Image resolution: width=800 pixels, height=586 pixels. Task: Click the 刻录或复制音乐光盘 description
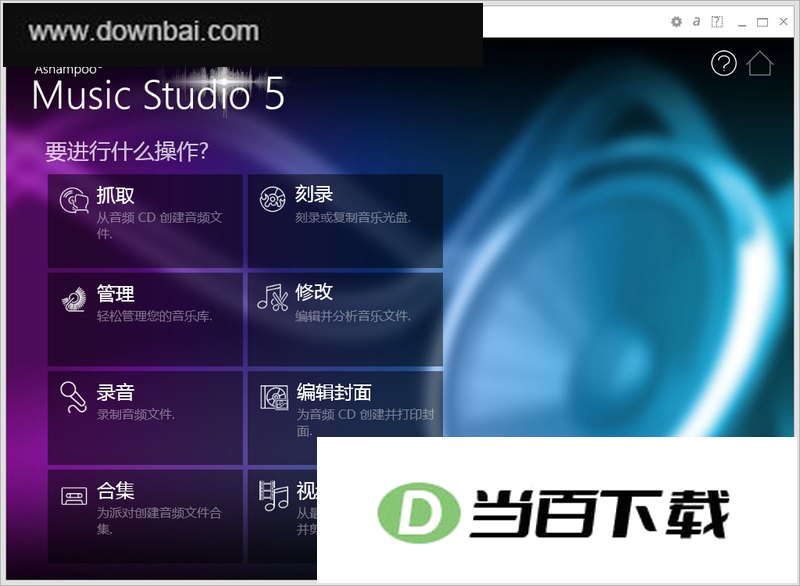(x=353, y=217)
